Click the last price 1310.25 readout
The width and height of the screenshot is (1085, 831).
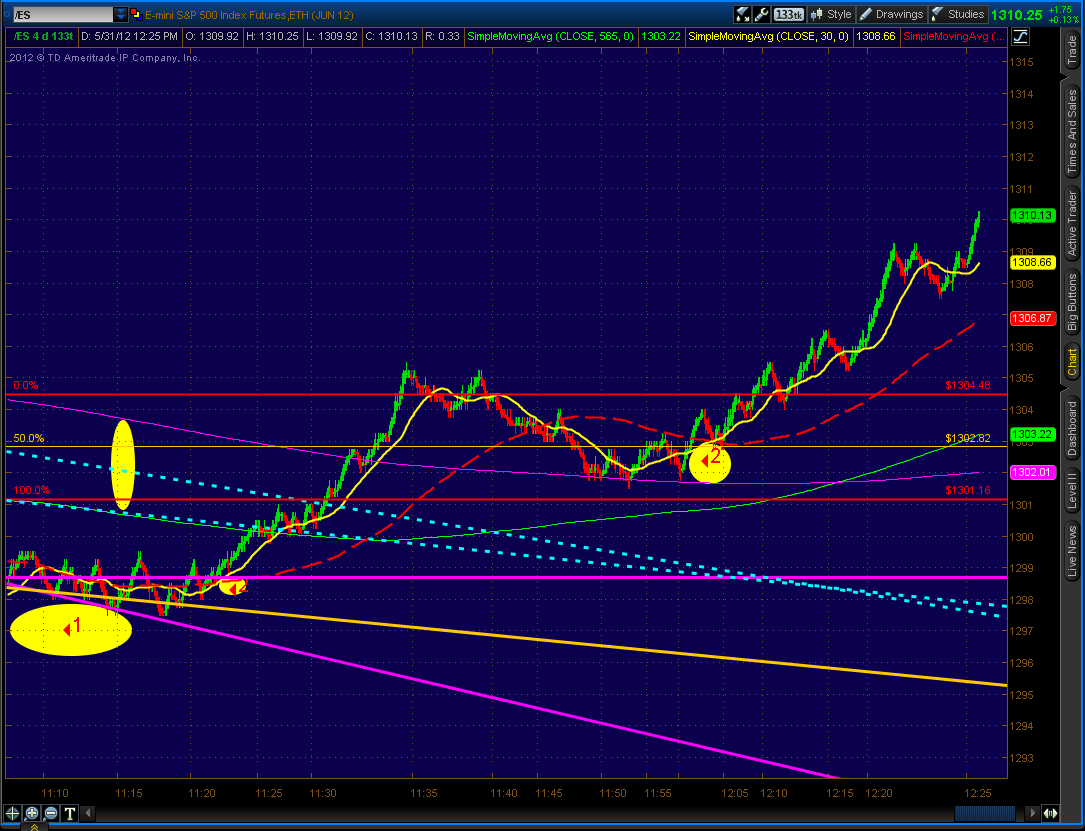[x=1016, y=15]
